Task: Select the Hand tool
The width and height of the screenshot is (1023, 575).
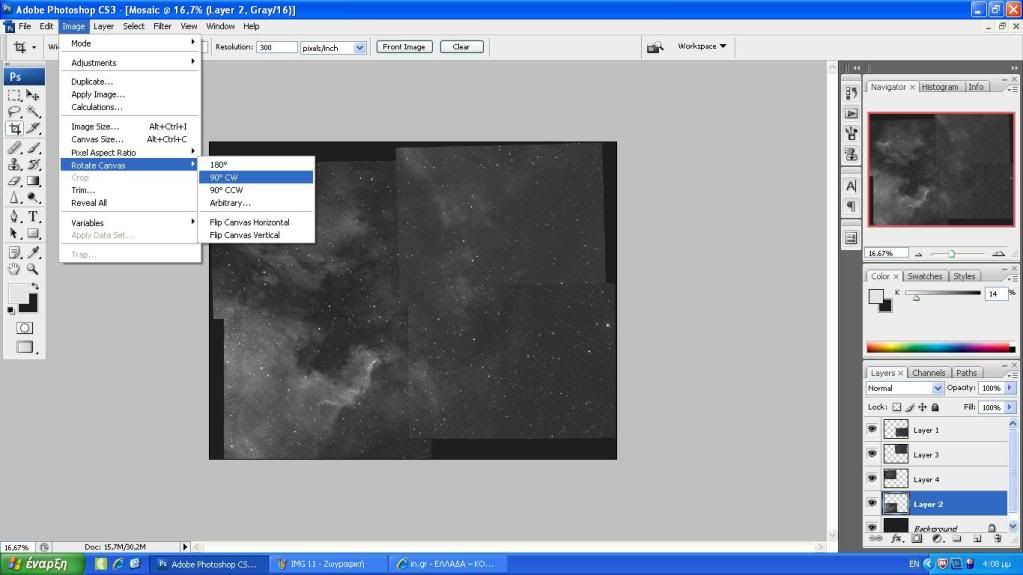Action: point(15,268)
